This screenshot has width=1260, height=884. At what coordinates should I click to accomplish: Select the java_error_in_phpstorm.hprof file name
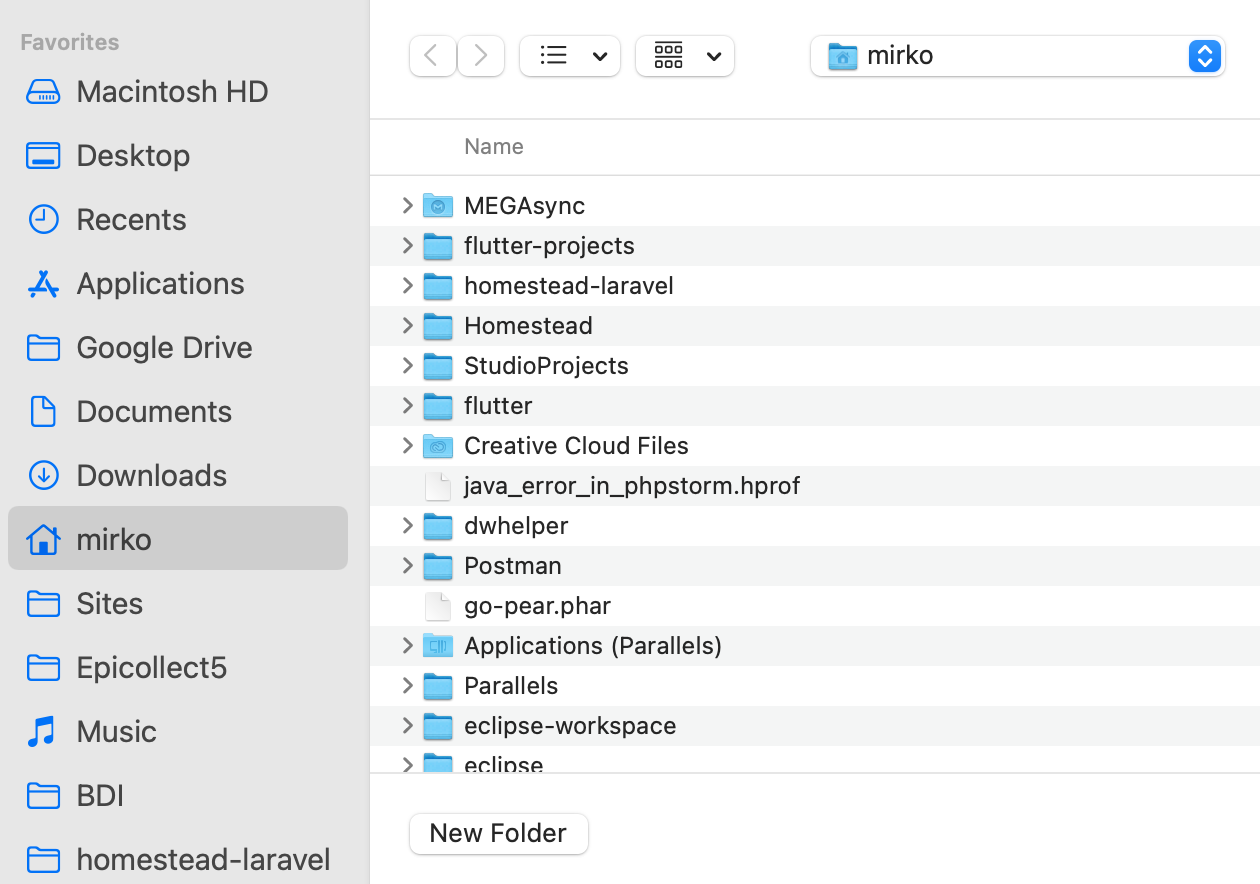[x=632, y=486]
